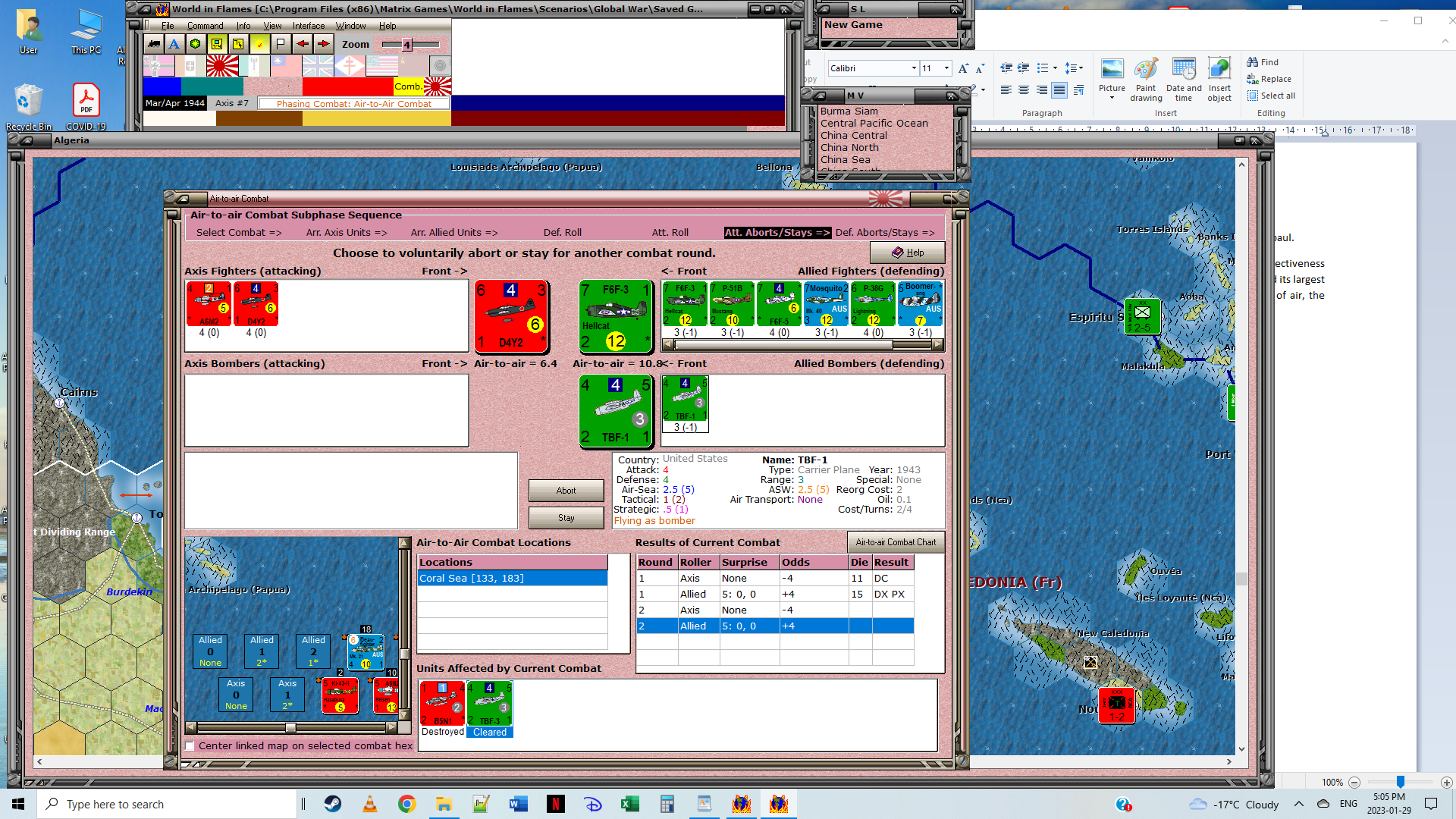The width and height of the screenshot is (1456, 819).
Task: Open the Window menu
Action: [x=351, y=26]
